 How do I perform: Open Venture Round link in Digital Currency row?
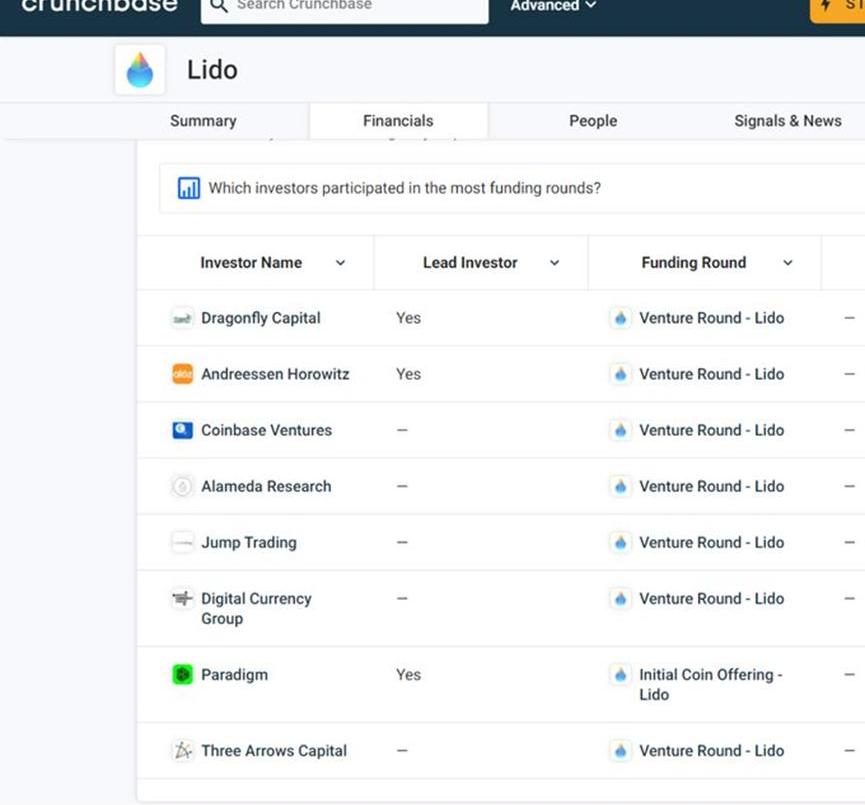[x=712, y=599]
